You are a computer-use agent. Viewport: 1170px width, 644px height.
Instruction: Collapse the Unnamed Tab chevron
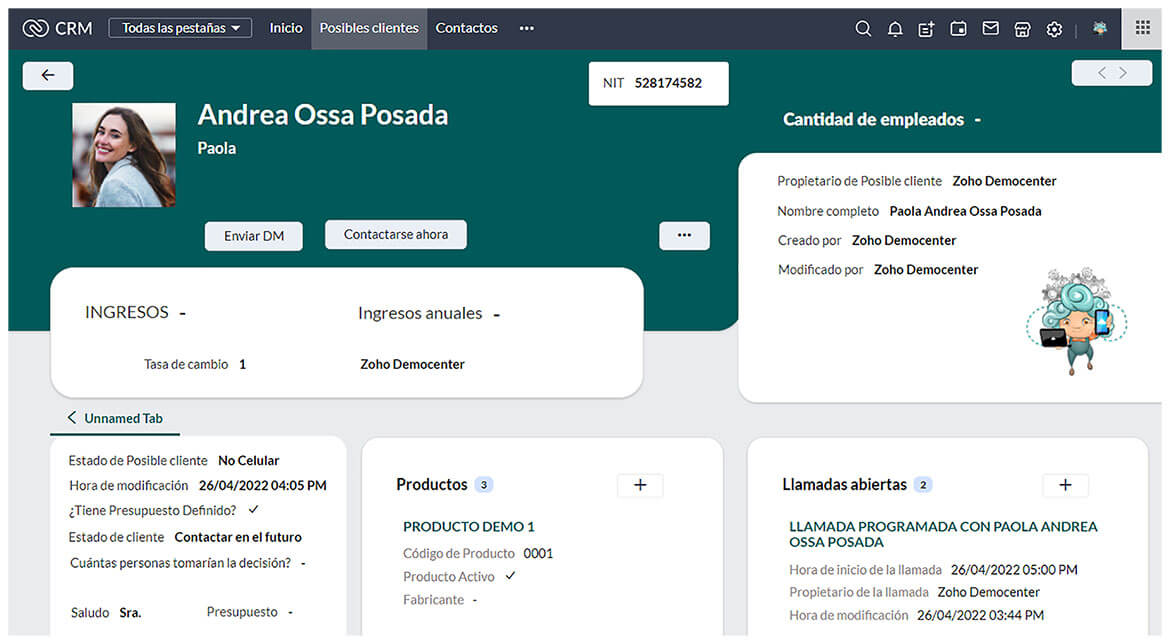click(71, 418)
